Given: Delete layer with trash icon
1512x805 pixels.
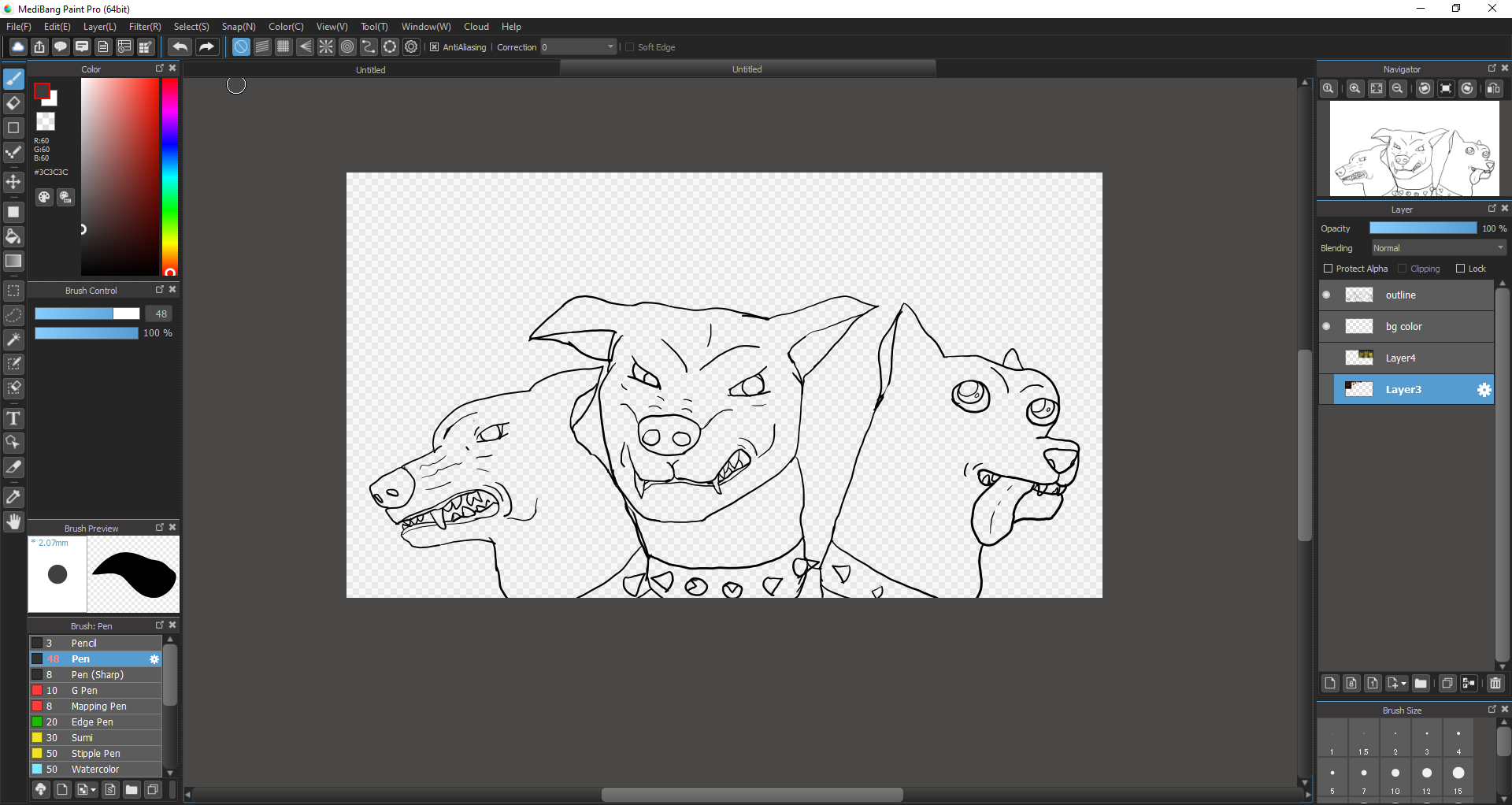Looking at the screenshot, I should click(x=1495, y=683).
